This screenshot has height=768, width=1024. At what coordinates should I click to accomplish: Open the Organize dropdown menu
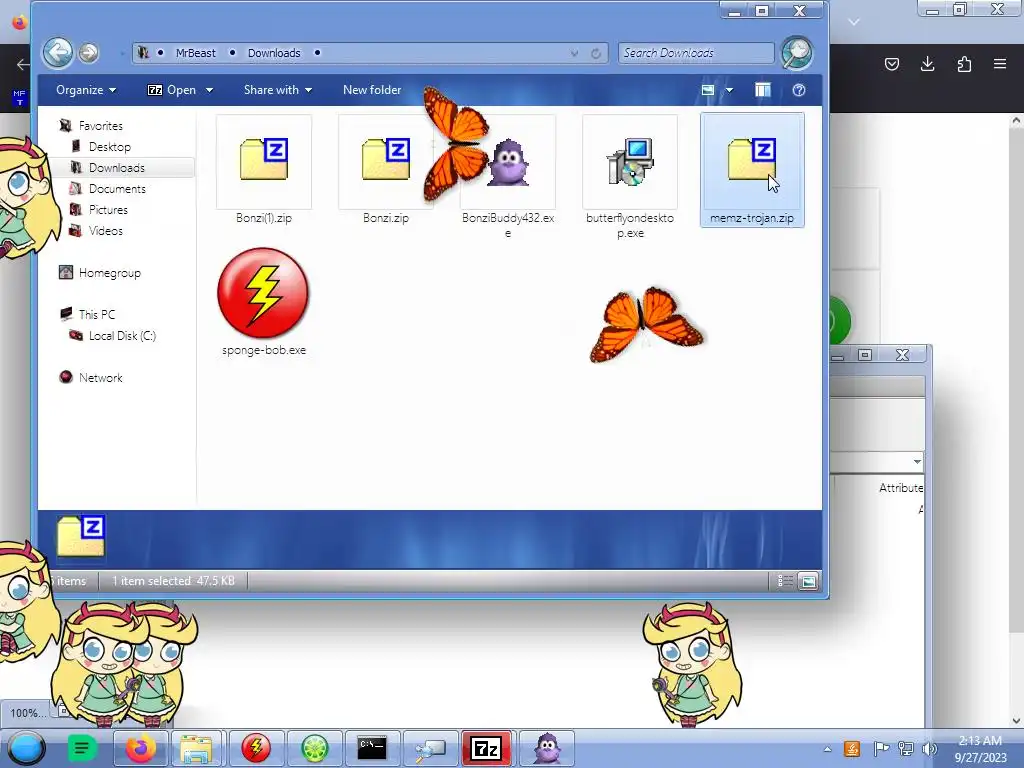click(x=86, y=90)
